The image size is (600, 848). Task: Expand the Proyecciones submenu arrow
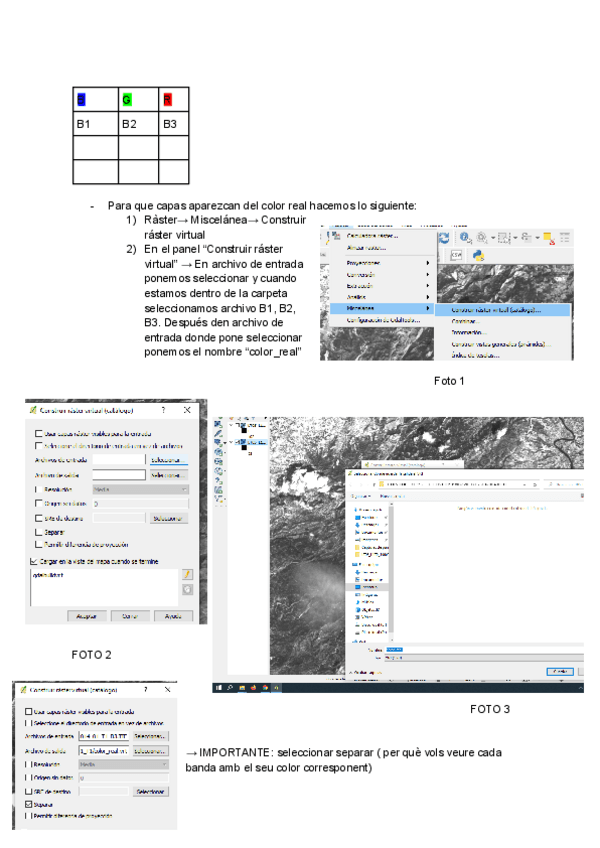pos(427,263)
